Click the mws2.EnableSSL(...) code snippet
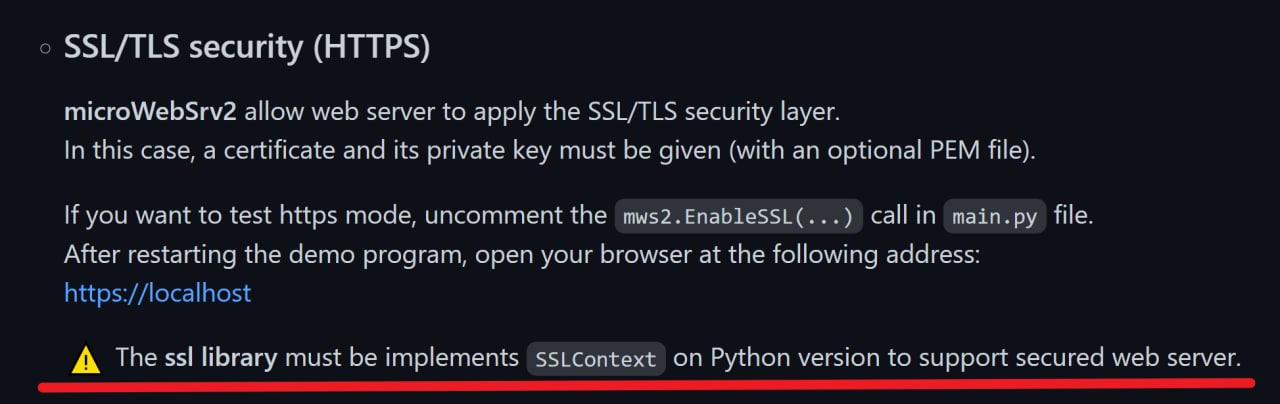The width and height of the screenshot is (1280, 404). [737, 216]
